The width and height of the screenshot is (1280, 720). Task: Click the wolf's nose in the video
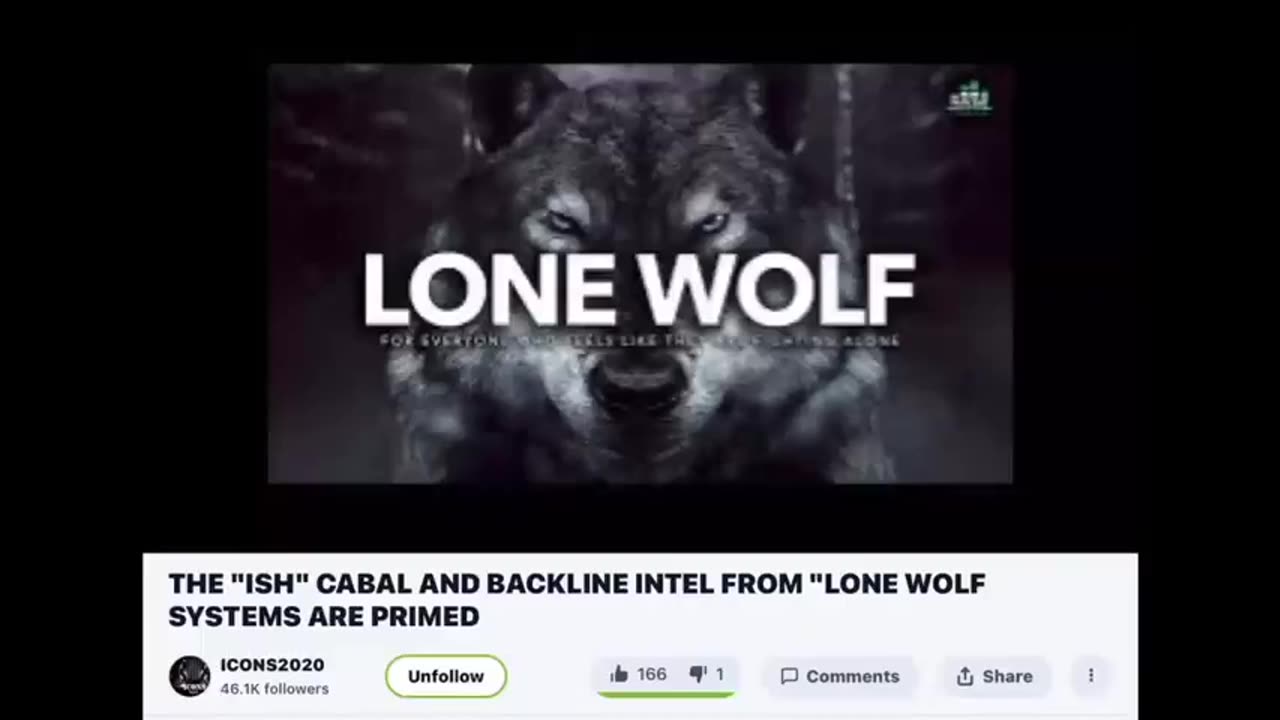click(x=640, y=385)
